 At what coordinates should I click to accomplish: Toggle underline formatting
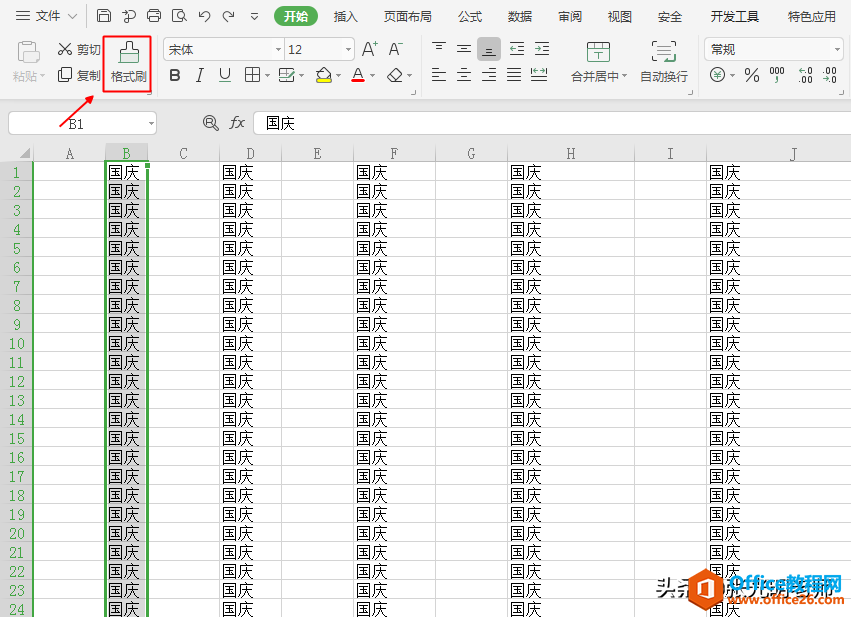point(224,75)
